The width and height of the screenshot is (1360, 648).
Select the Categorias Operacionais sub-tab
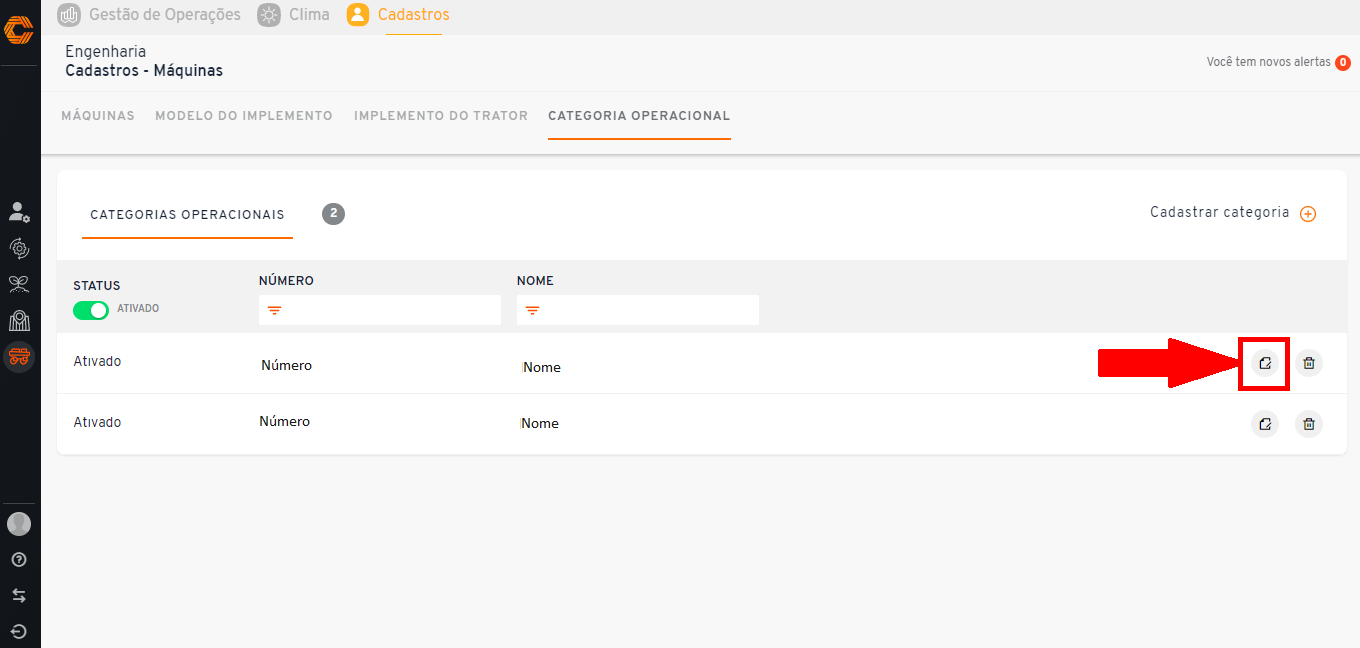coord(187,215)
